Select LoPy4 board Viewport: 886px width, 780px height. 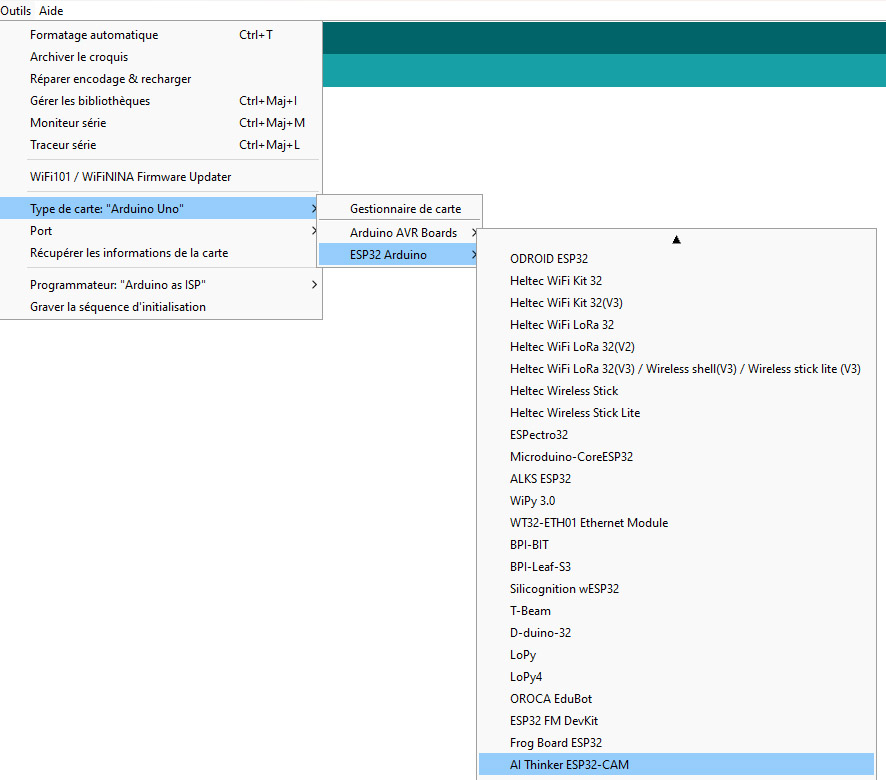click(676, 678)
